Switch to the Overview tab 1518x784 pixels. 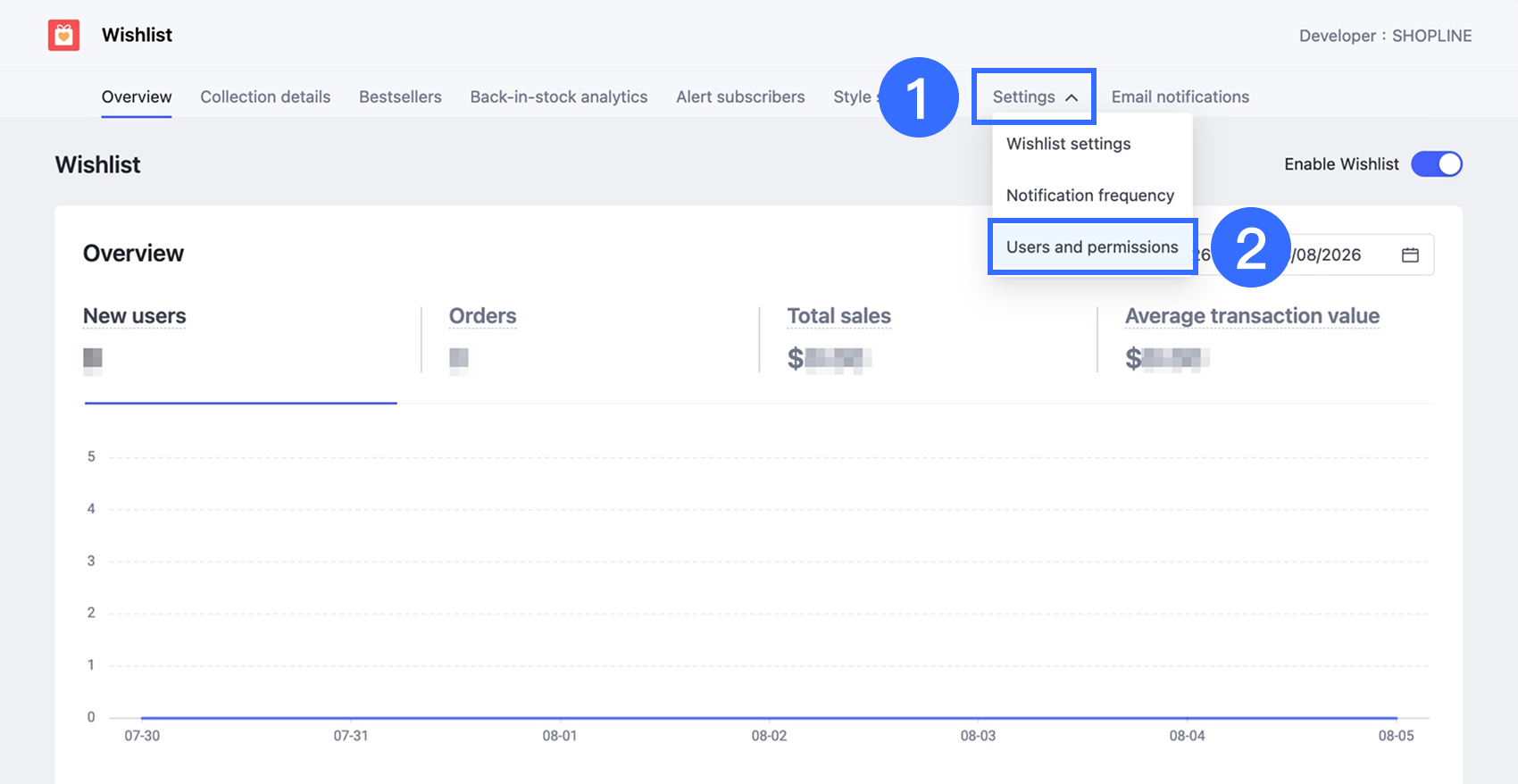click(x=137, y=96)
